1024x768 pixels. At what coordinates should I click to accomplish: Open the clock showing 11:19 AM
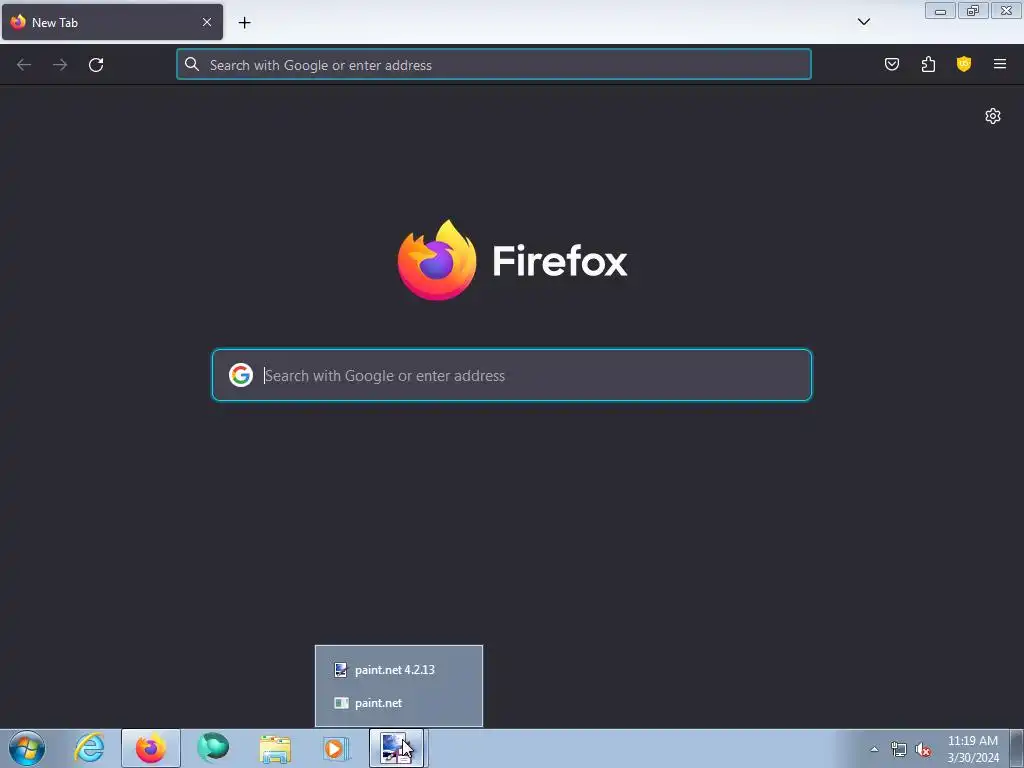[972, 749]
